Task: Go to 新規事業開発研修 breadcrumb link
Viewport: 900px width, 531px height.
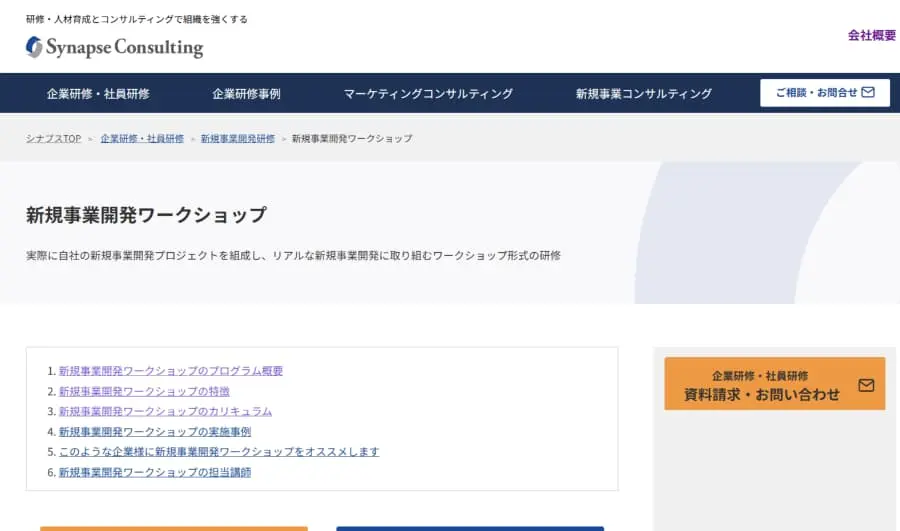Action: click(x=238, y=138)
